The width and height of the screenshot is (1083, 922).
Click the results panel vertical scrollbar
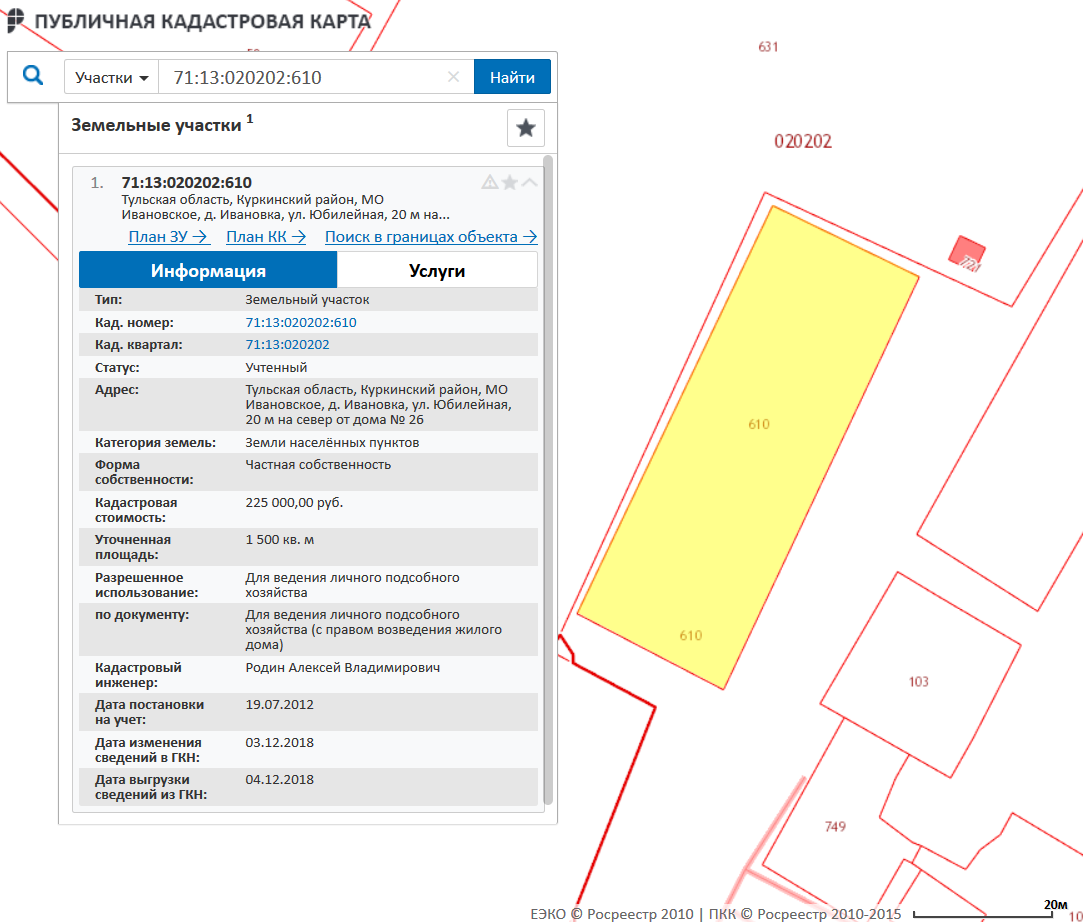[547, 480]
